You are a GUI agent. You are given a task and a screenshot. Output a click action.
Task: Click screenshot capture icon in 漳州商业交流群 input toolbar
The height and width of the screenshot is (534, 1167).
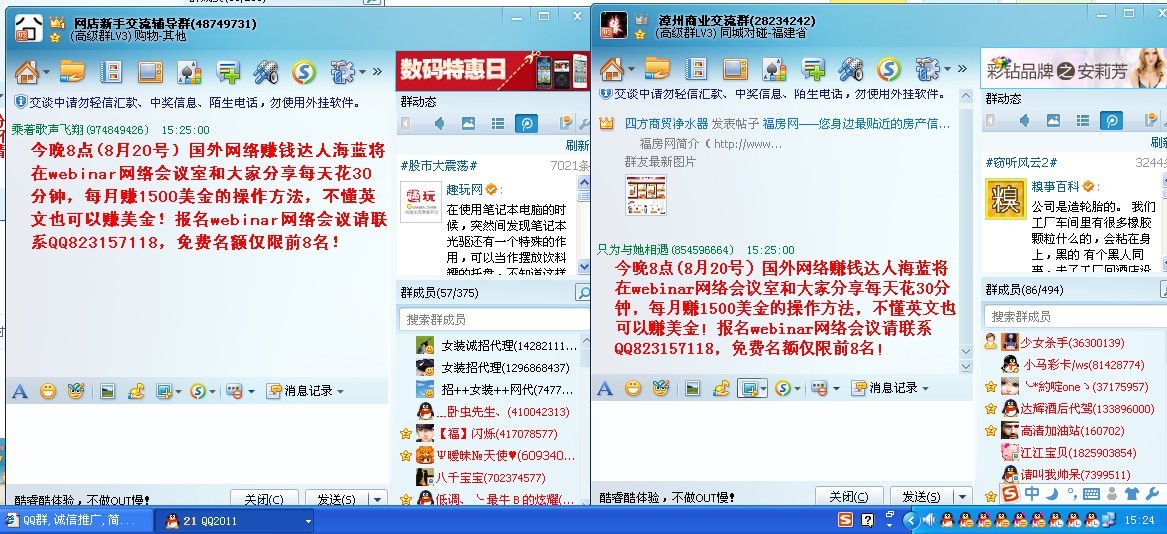pyautogui.click(x=749, y=388)
